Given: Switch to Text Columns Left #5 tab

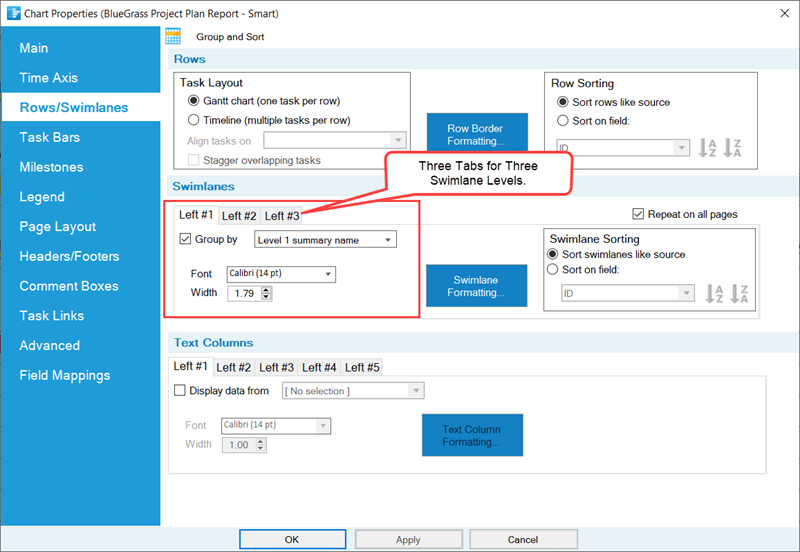Looking at the screenshot, I should pos(362,367).
